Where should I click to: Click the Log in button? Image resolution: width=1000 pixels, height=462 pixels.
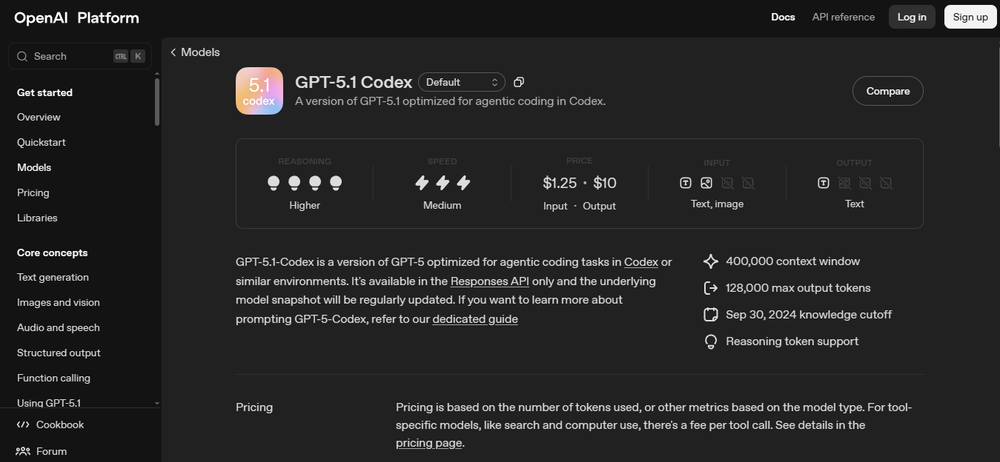pyautogui.click(x=912, y=17)
